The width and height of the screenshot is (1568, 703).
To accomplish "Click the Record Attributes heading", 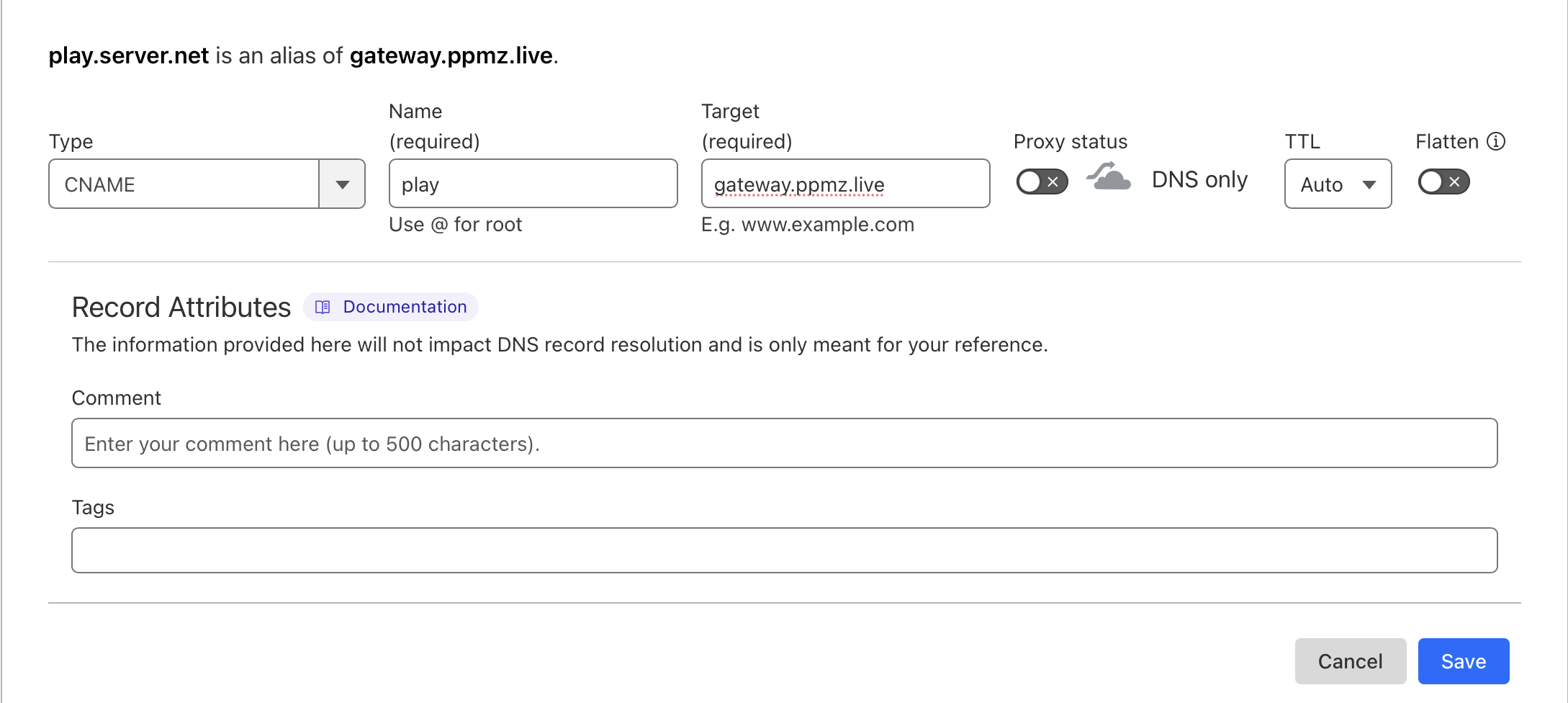I will coord(181,308).
